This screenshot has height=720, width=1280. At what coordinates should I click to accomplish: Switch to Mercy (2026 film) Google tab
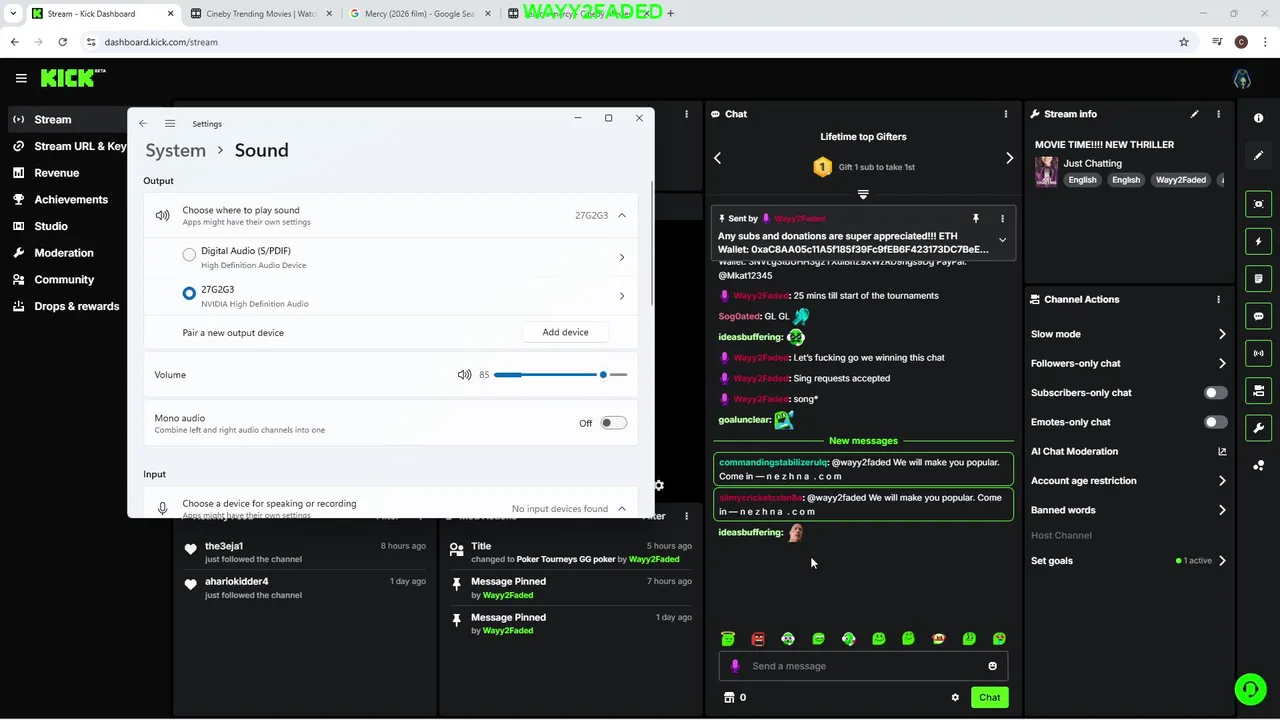pos(418,14)
